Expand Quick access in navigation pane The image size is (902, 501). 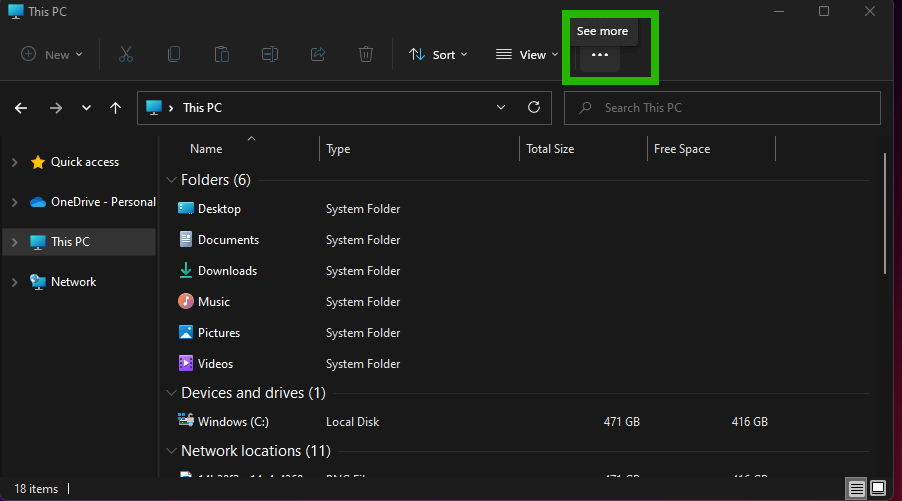pyautogui.click(x=15, y=162)
